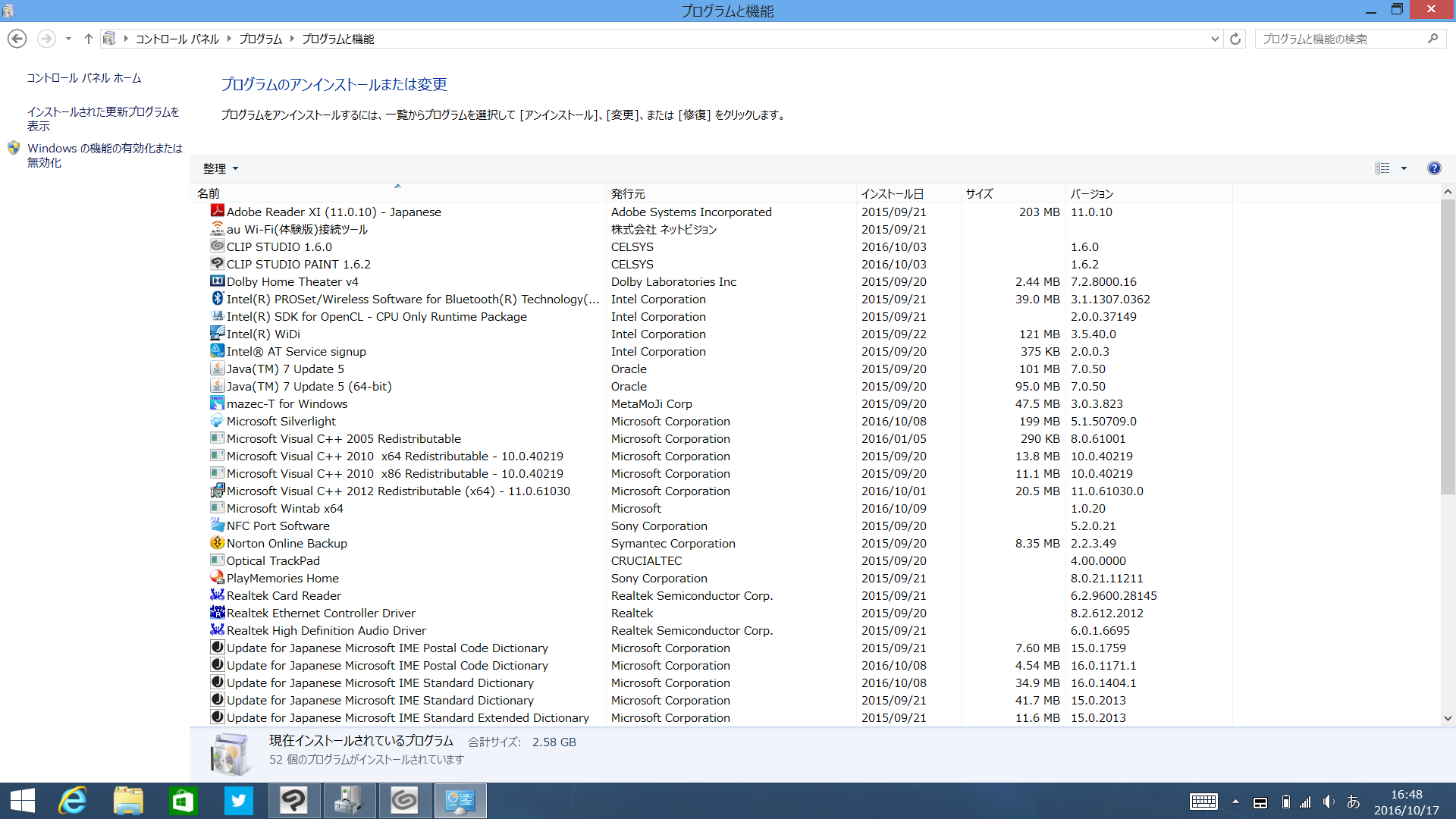Click the view layout icon
Viewport: 1456px width, 819px height.
coord(1382,168)
